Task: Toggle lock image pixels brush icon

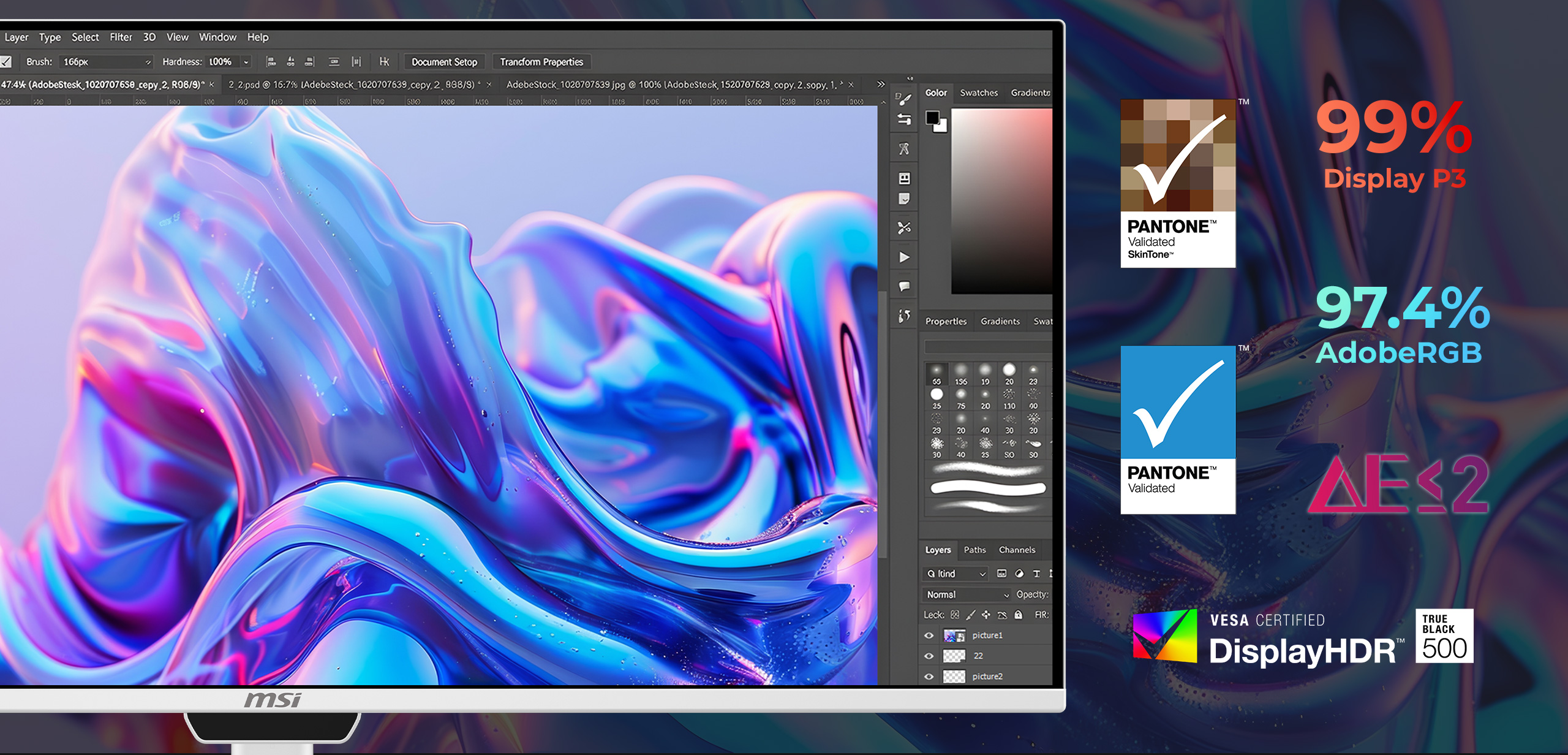Action: pos(971,615)
